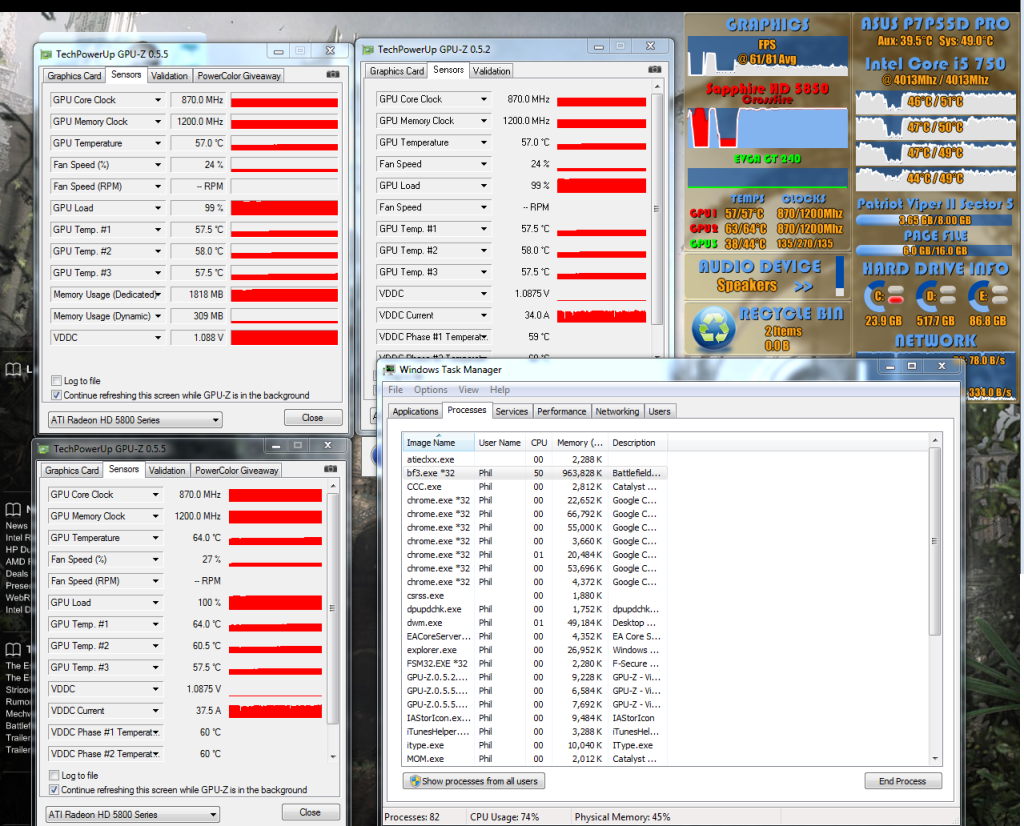Open GPU Core Clock dropdown in upper GPU-Z 0.5.5
This screenshot has height=826, width=1024.
tap(158, 100)
